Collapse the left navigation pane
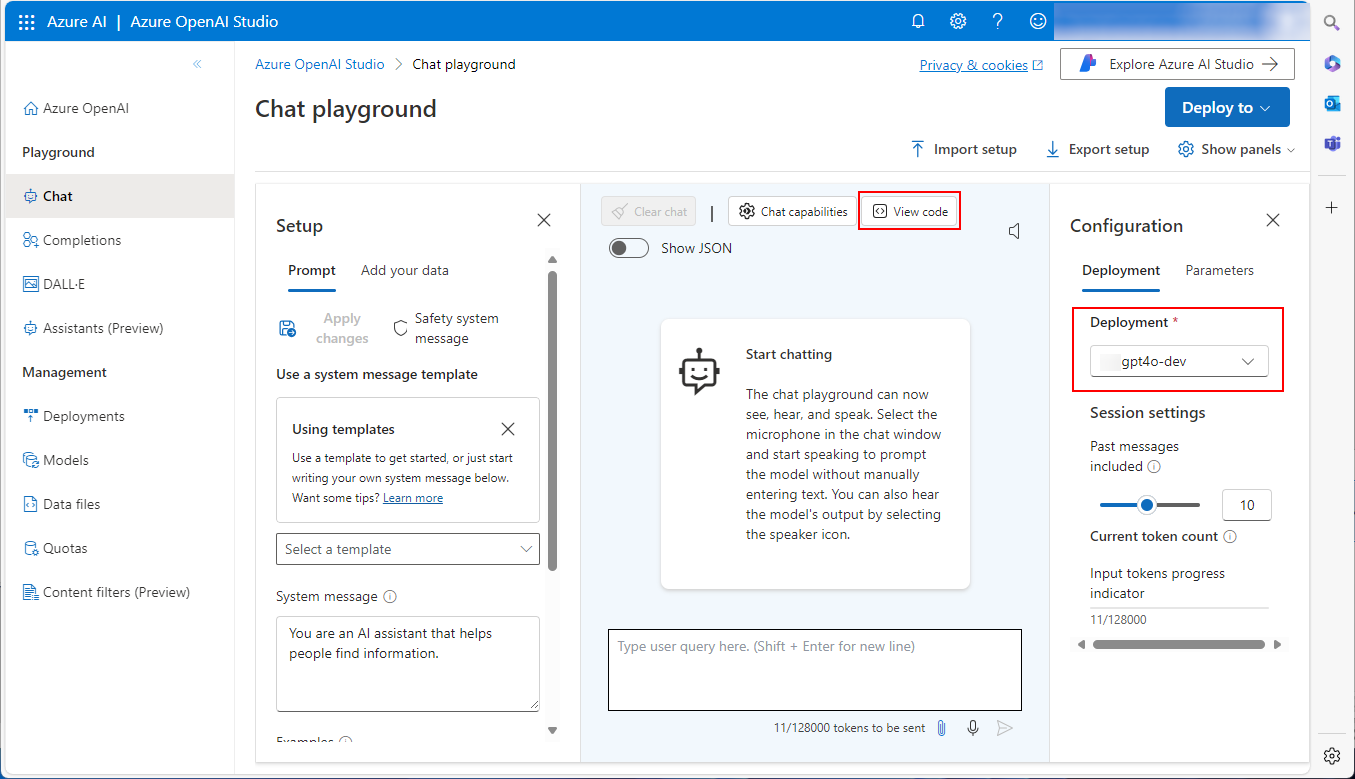Image resolution: width=1355 pixels, height=779 pixels. 197,64
